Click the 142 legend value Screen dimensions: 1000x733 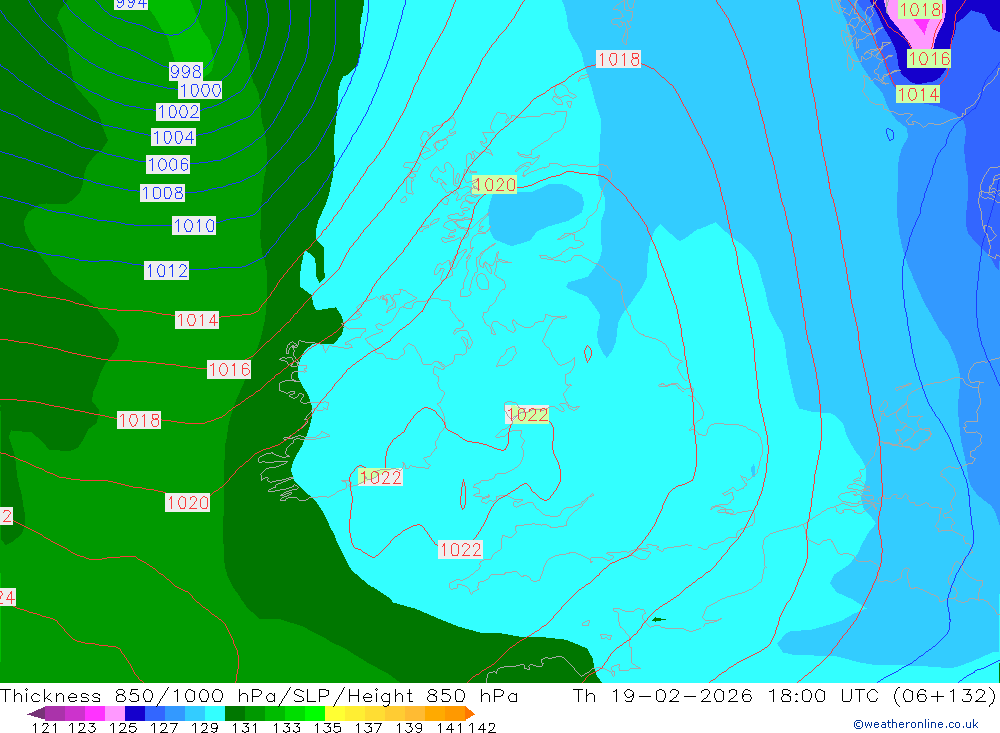tap(482, 727)
